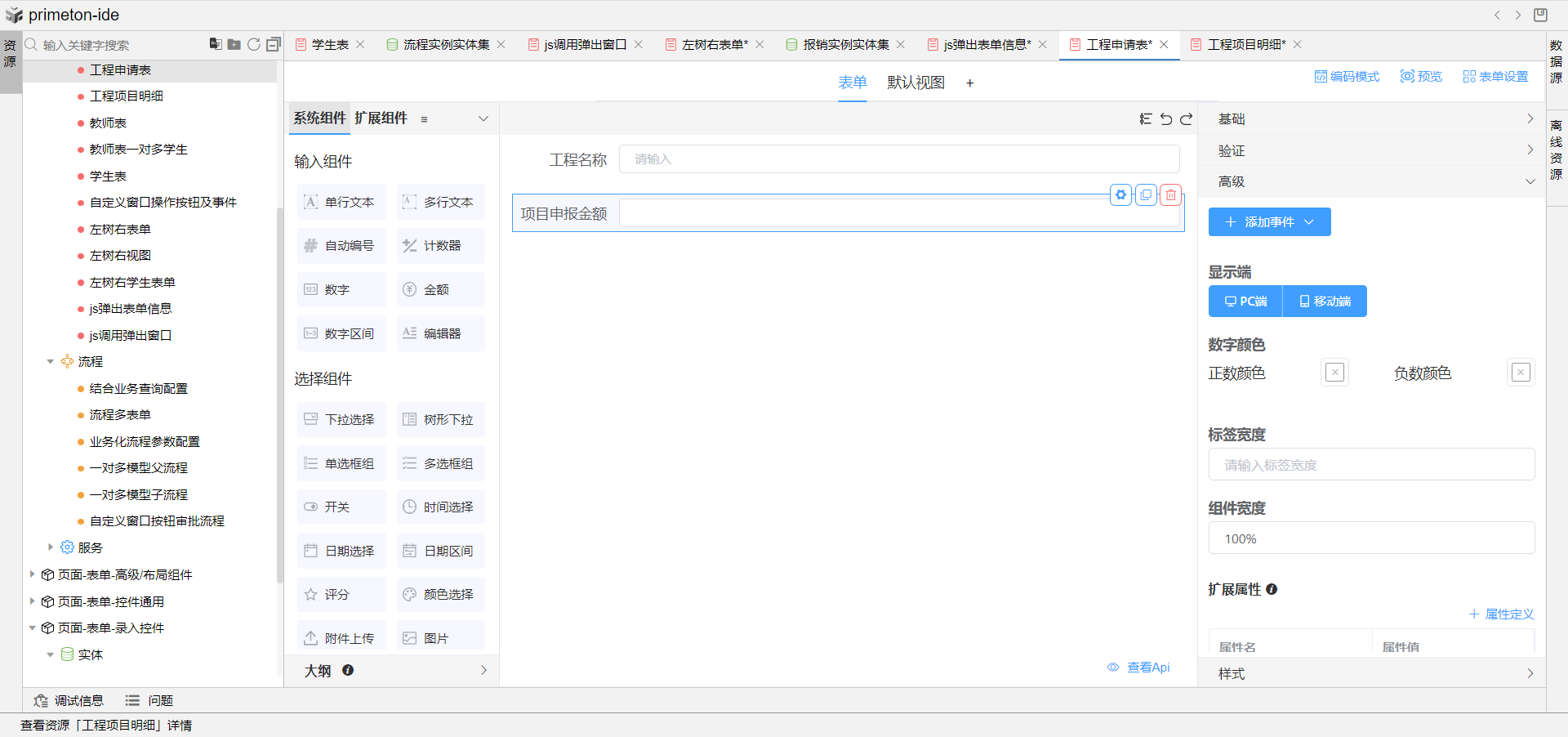Click the 标签宽度 input field
The height and width of the screenshot is (737, 1568).
tap(1371, 465)
